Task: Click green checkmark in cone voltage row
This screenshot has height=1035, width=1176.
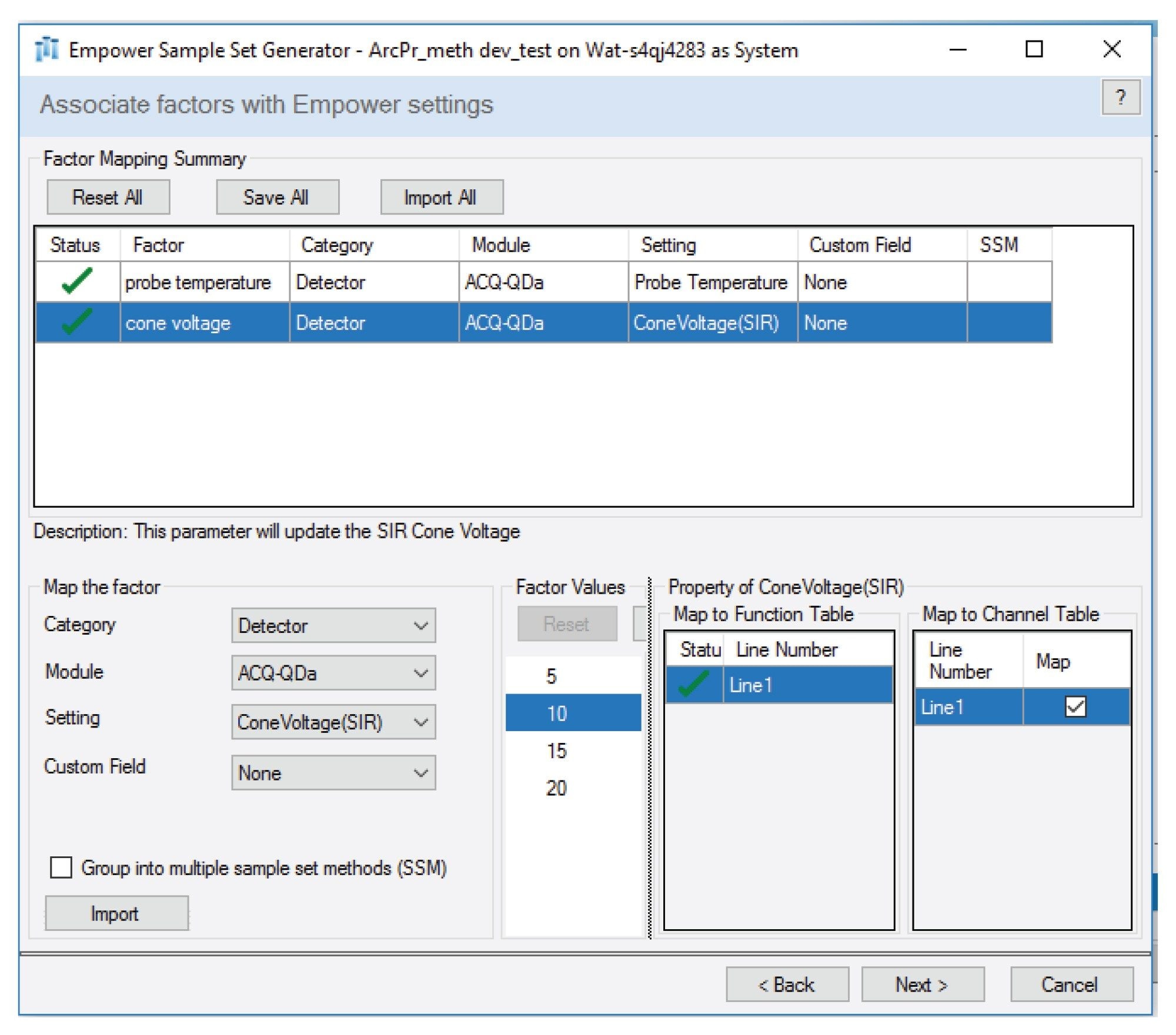Action: [x=77, y=322]
